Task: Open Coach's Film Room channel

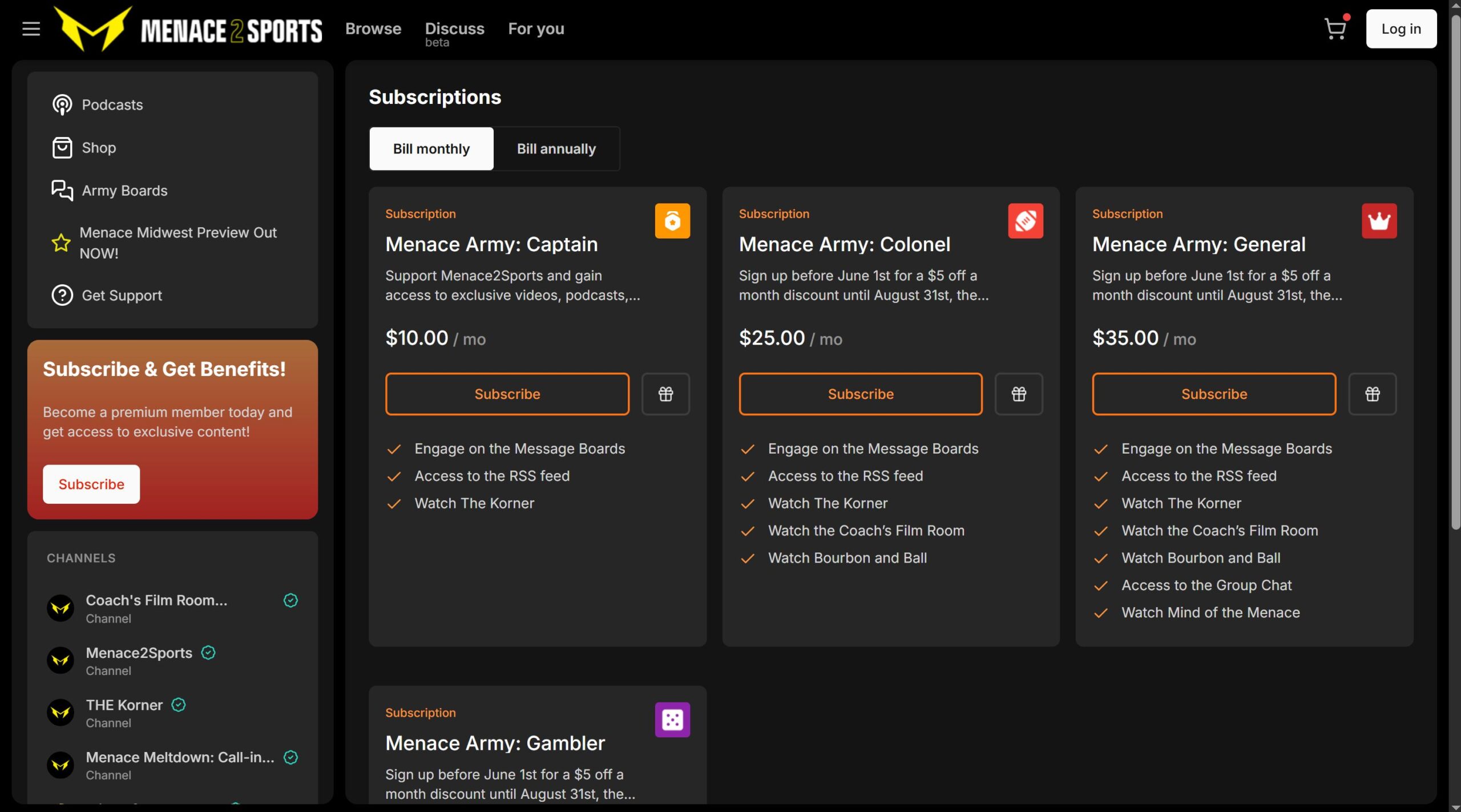Action: pyautogui.click(x=156, y=600)
